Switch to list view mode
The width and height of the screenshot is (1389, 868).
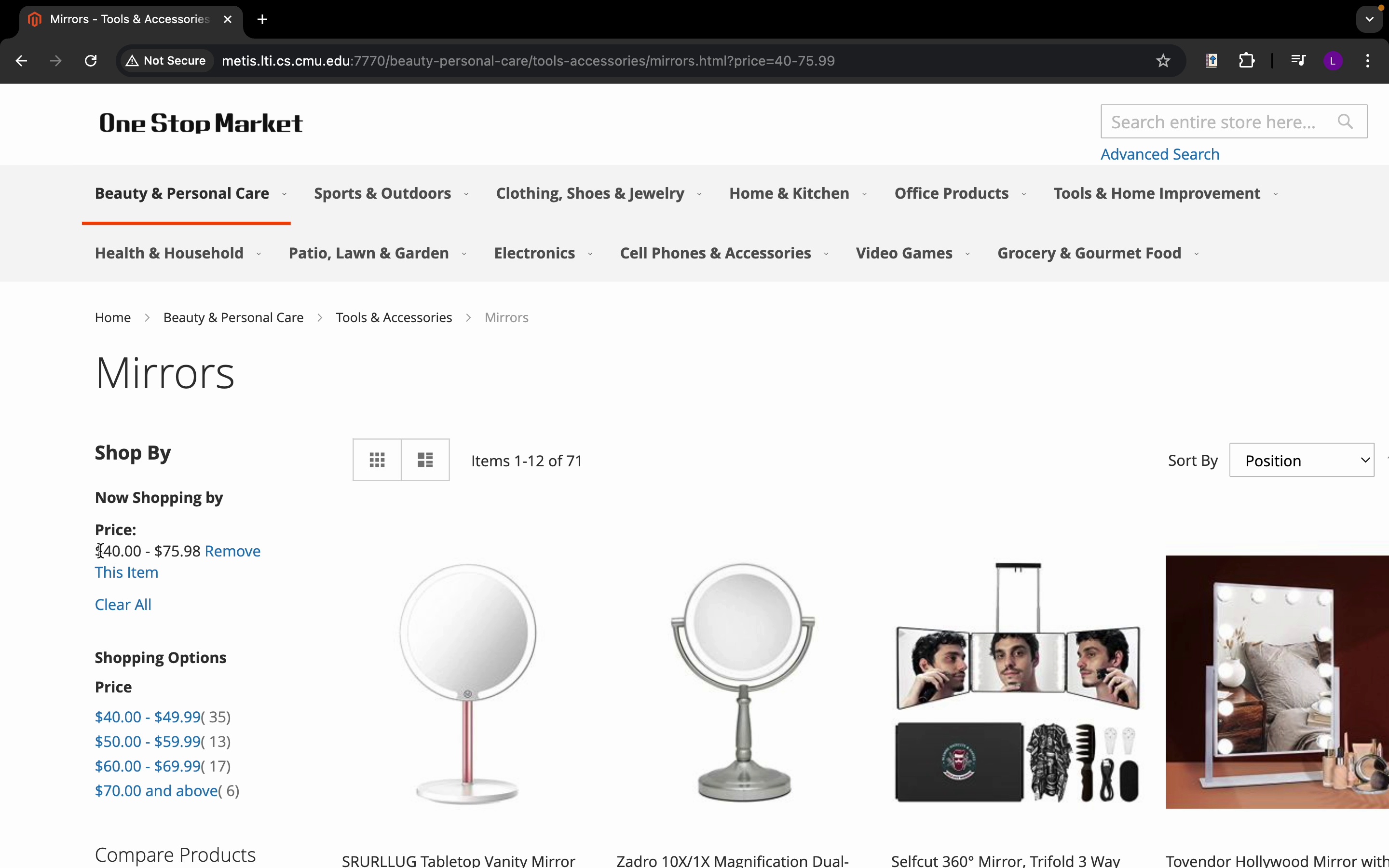tap(425, 460)
